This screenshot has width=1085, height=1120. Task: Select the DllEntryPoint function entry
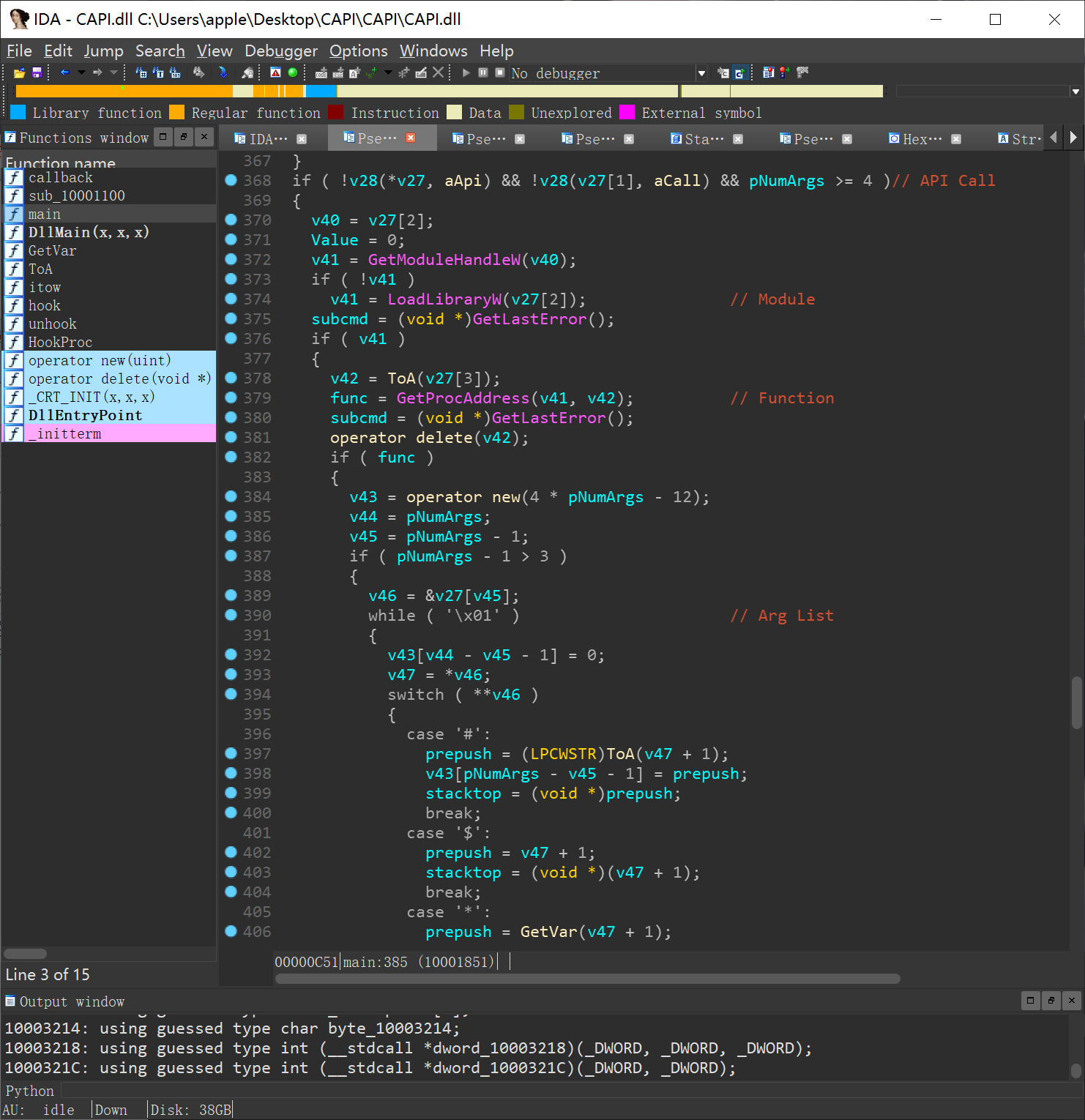pos(85,415)
